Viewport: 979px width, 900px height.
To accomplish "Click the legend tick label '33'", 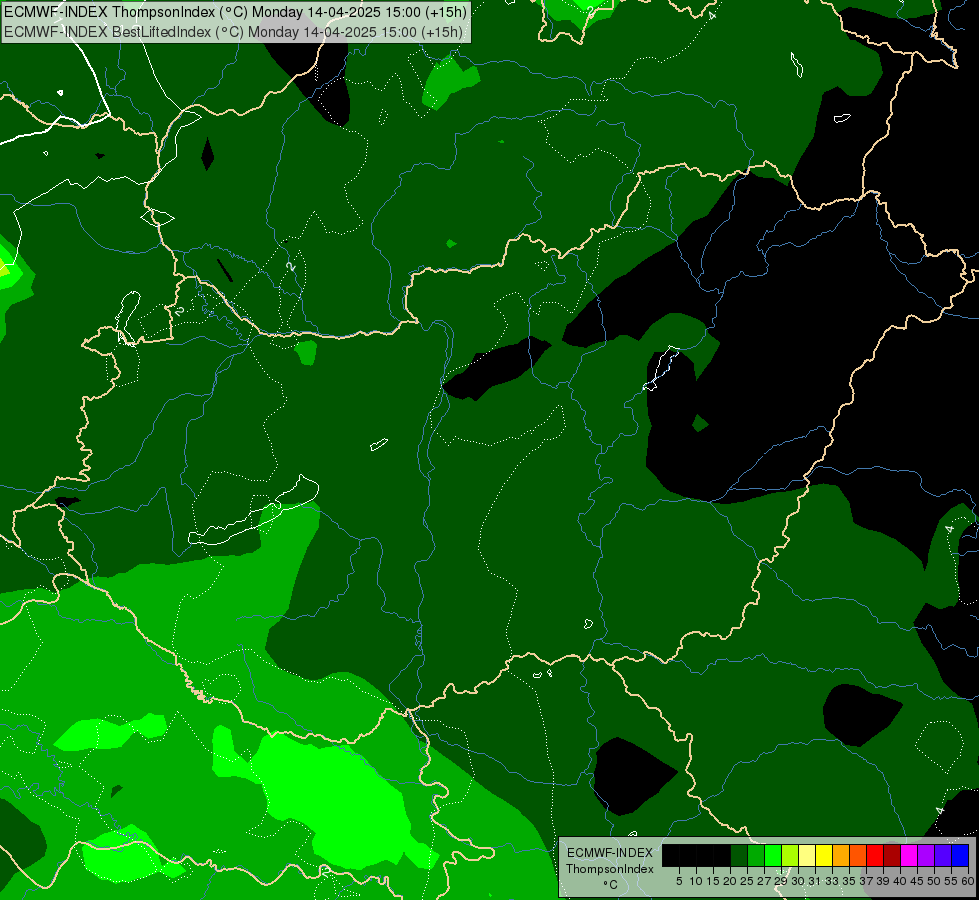I will click(832, 881).
